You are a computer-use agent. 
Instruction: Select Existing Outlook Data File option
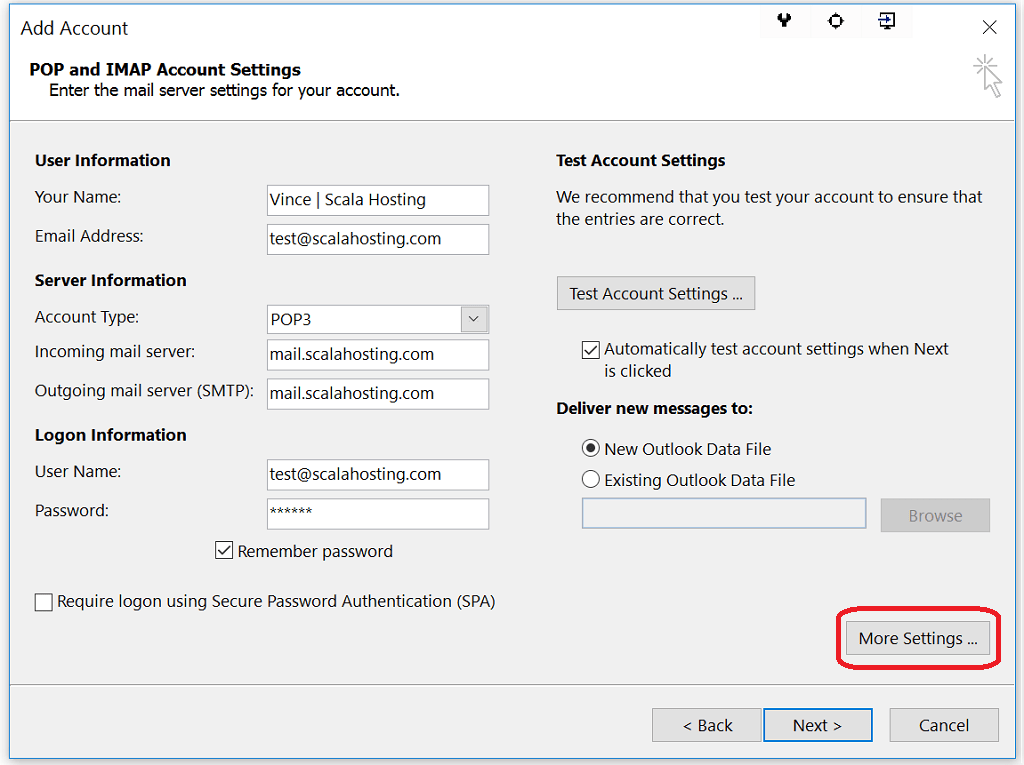pyautogui.click(x=590, y=479)
